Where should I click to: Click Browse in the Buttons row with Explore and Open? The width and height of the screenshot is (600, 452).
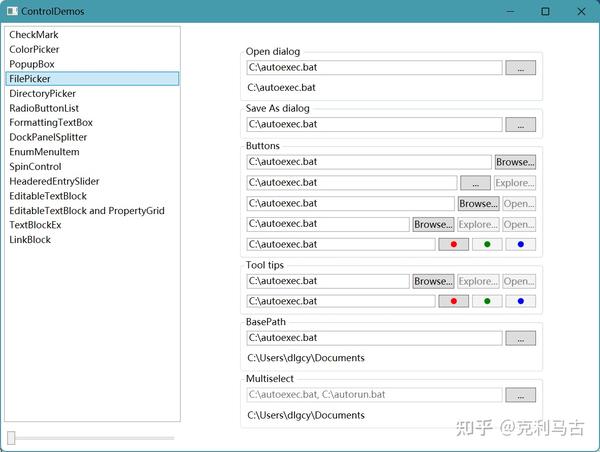click(434, 224)
